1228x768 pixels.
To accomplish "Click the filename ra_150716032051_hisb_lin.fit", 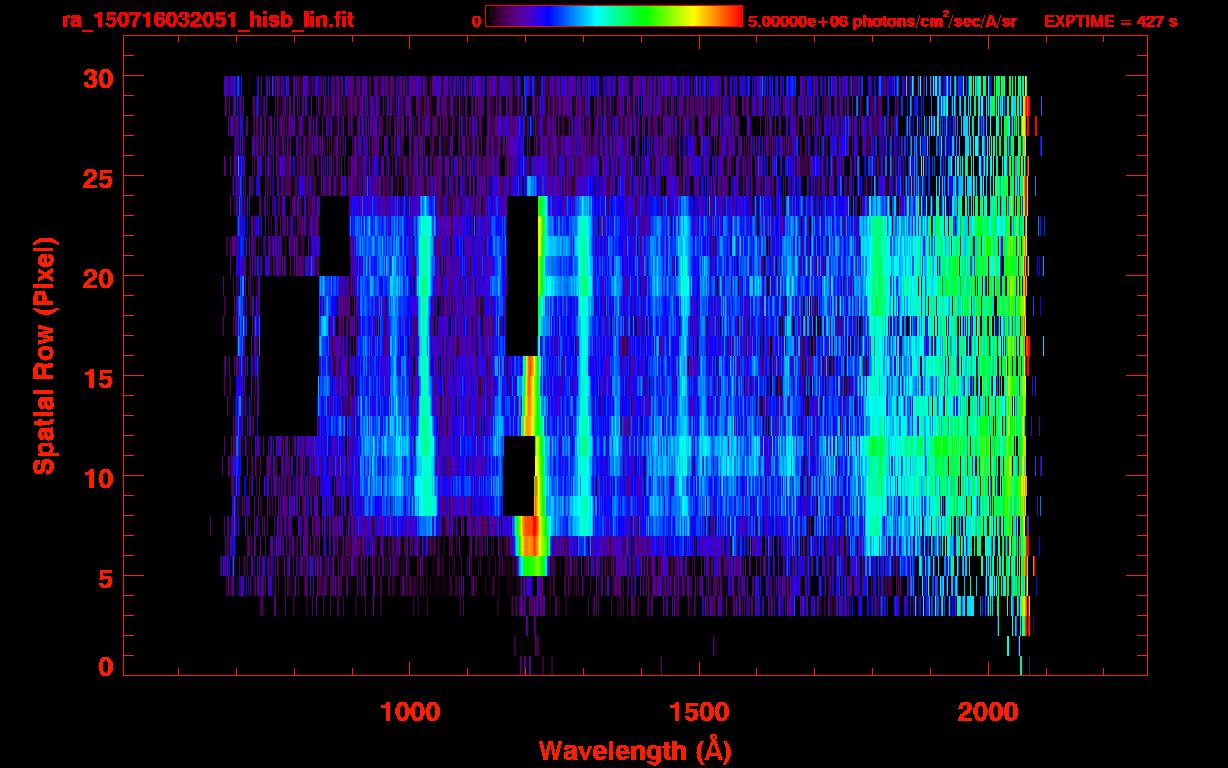I will (x=207, y=19).
